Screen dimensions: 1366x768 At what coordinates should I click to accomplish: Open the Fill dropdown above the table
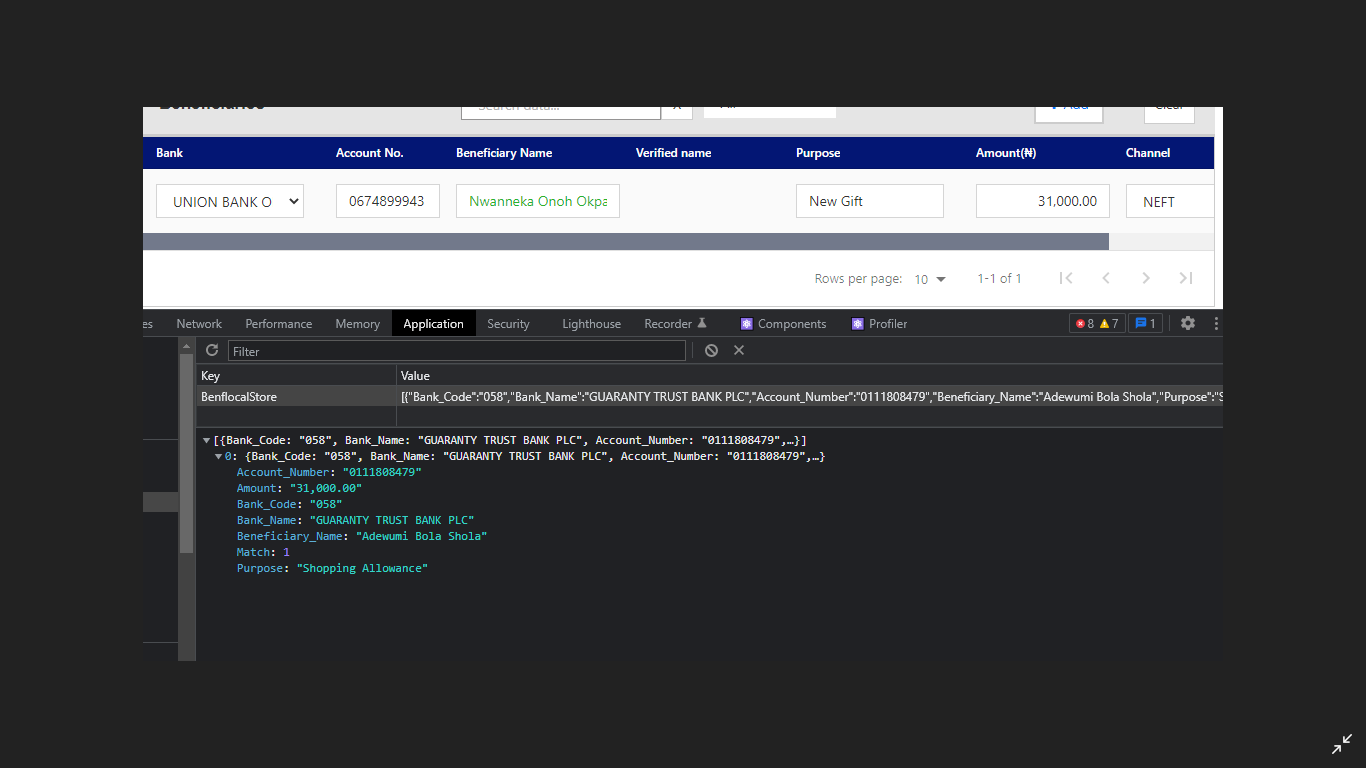(769, 105)
